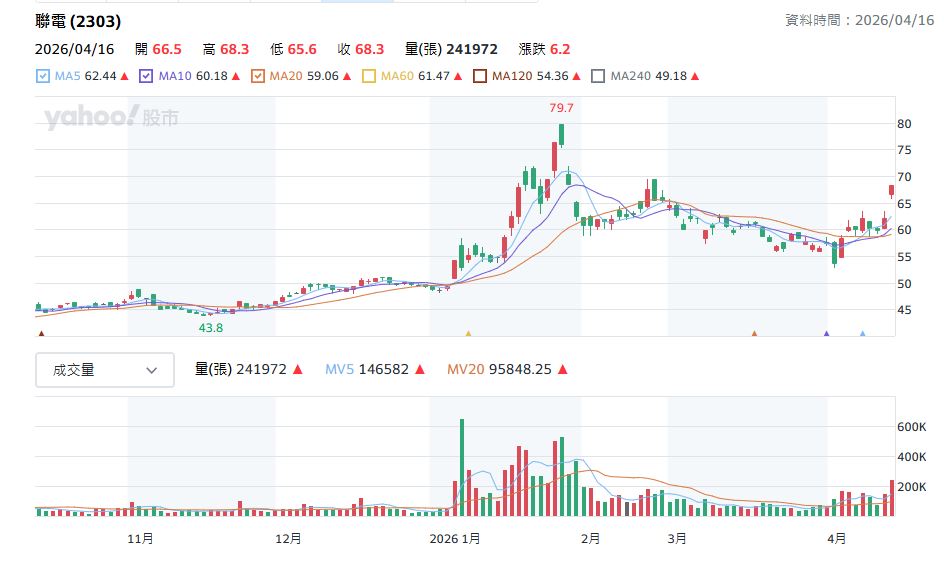Image resolution: width=944 pixels, height=570 pixels.
Task: Select the tallest green volume bar in January
Action: tap(462, 467)
